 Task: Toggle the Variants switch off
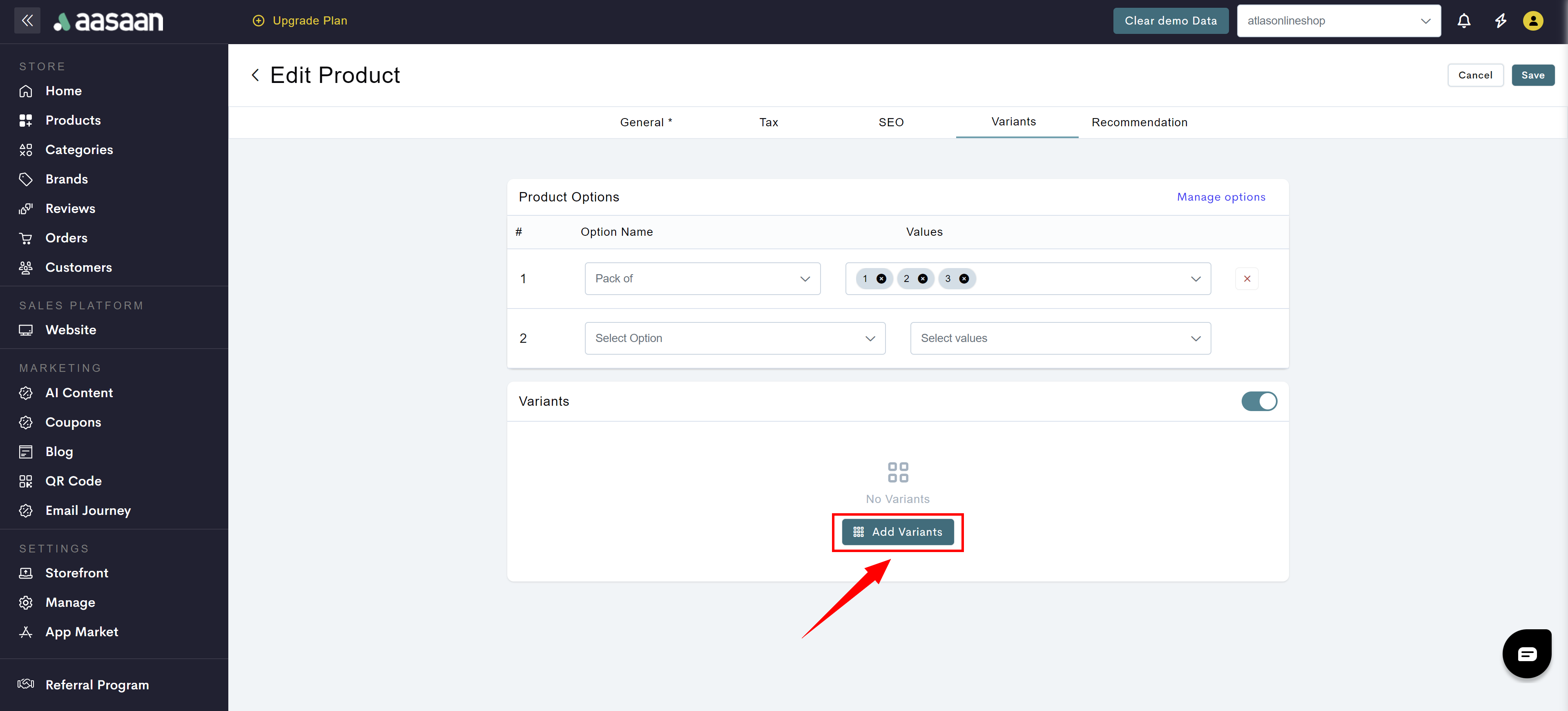(x=1259, y=401)
